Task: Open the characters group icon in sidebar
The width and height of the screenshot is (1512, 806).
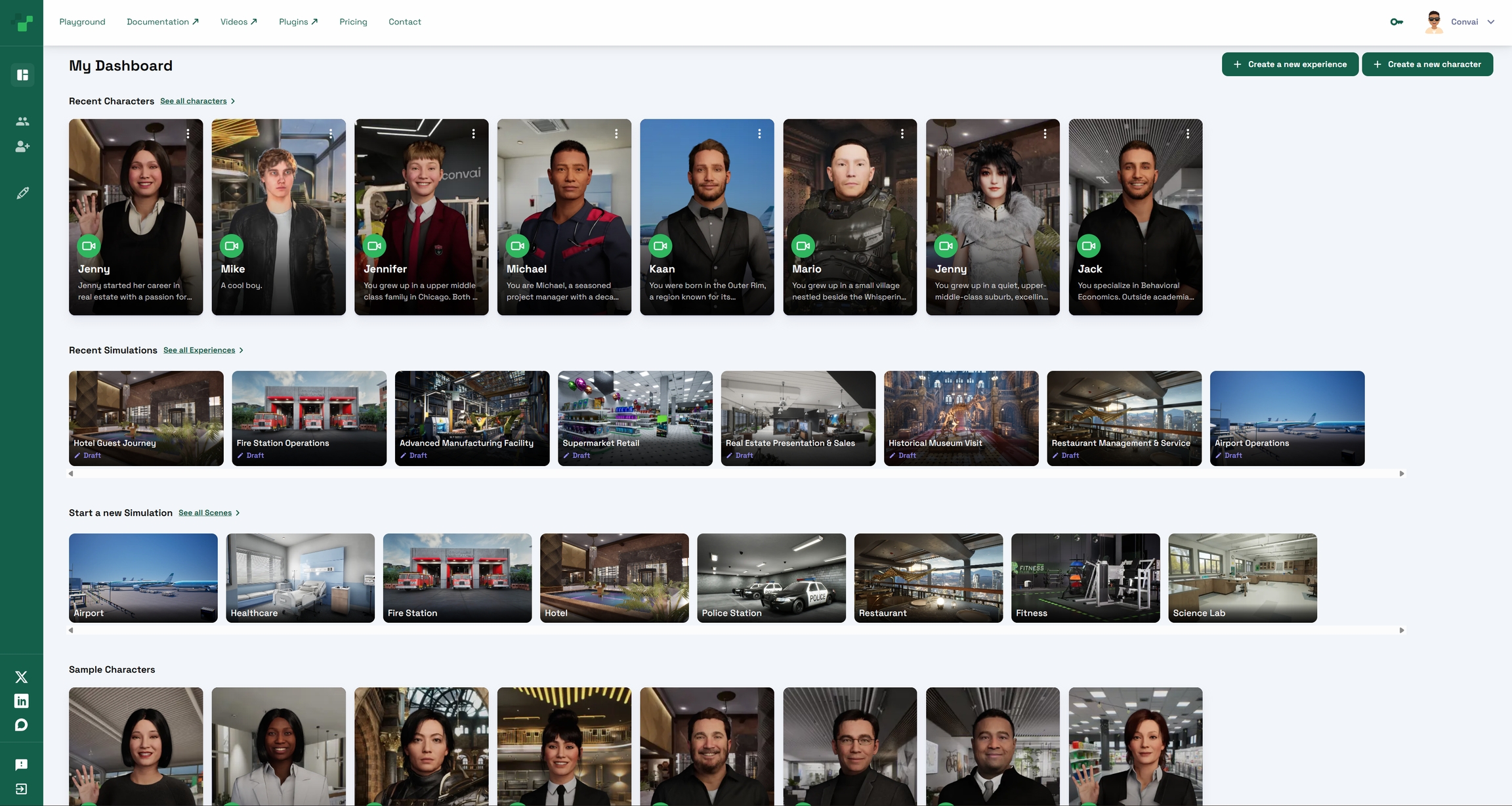Action: click(22, 121)
